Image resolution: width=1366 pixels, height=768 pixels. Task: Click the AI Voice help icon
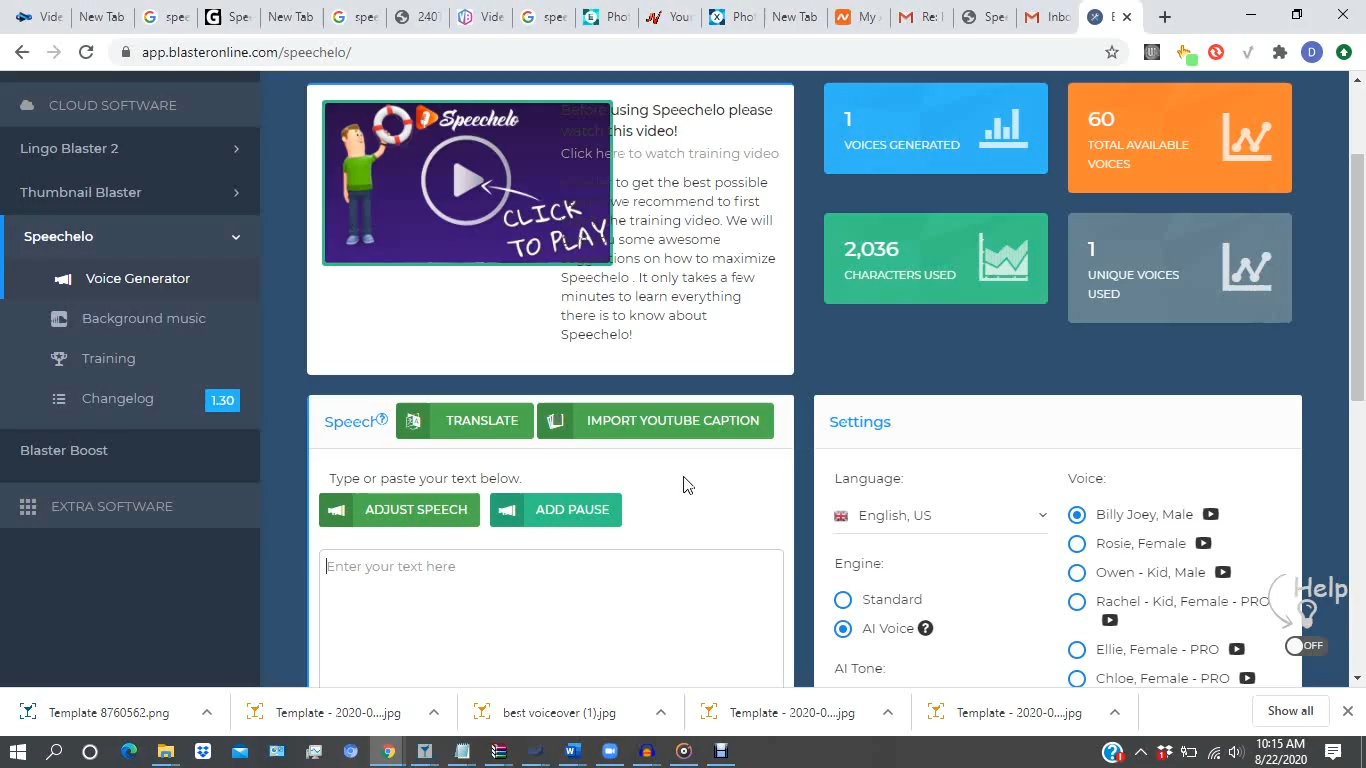click(926, 628)
